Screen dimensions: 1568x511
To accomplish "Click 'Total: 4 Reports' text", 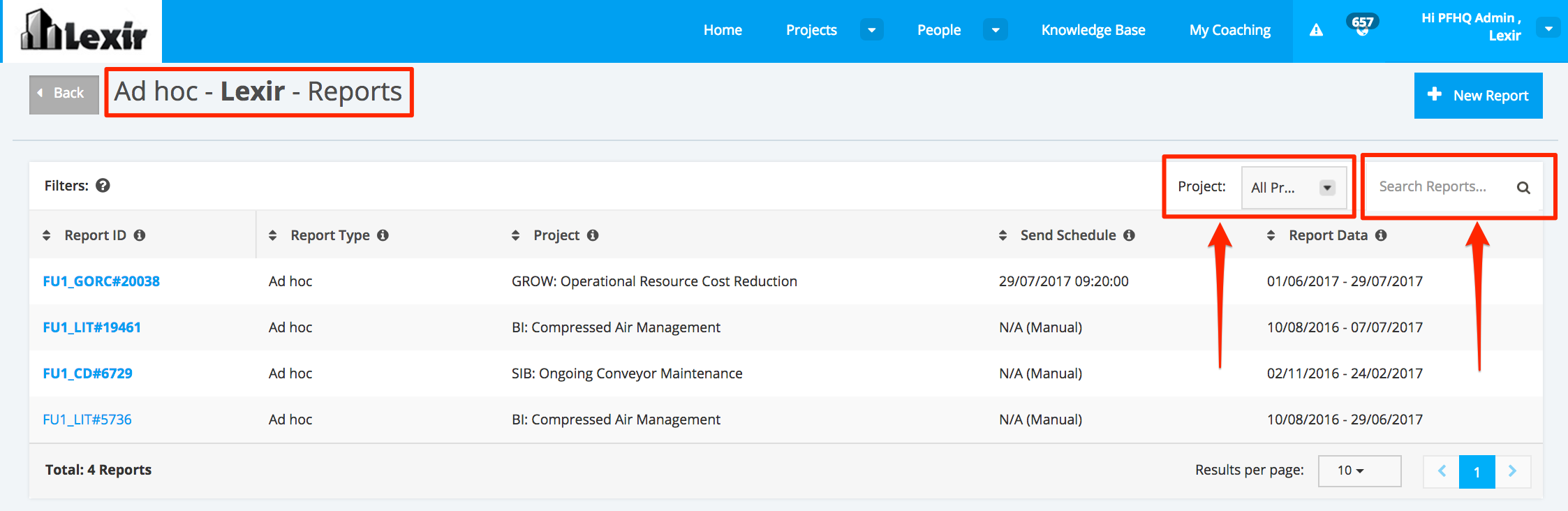I will pos(98,470).
